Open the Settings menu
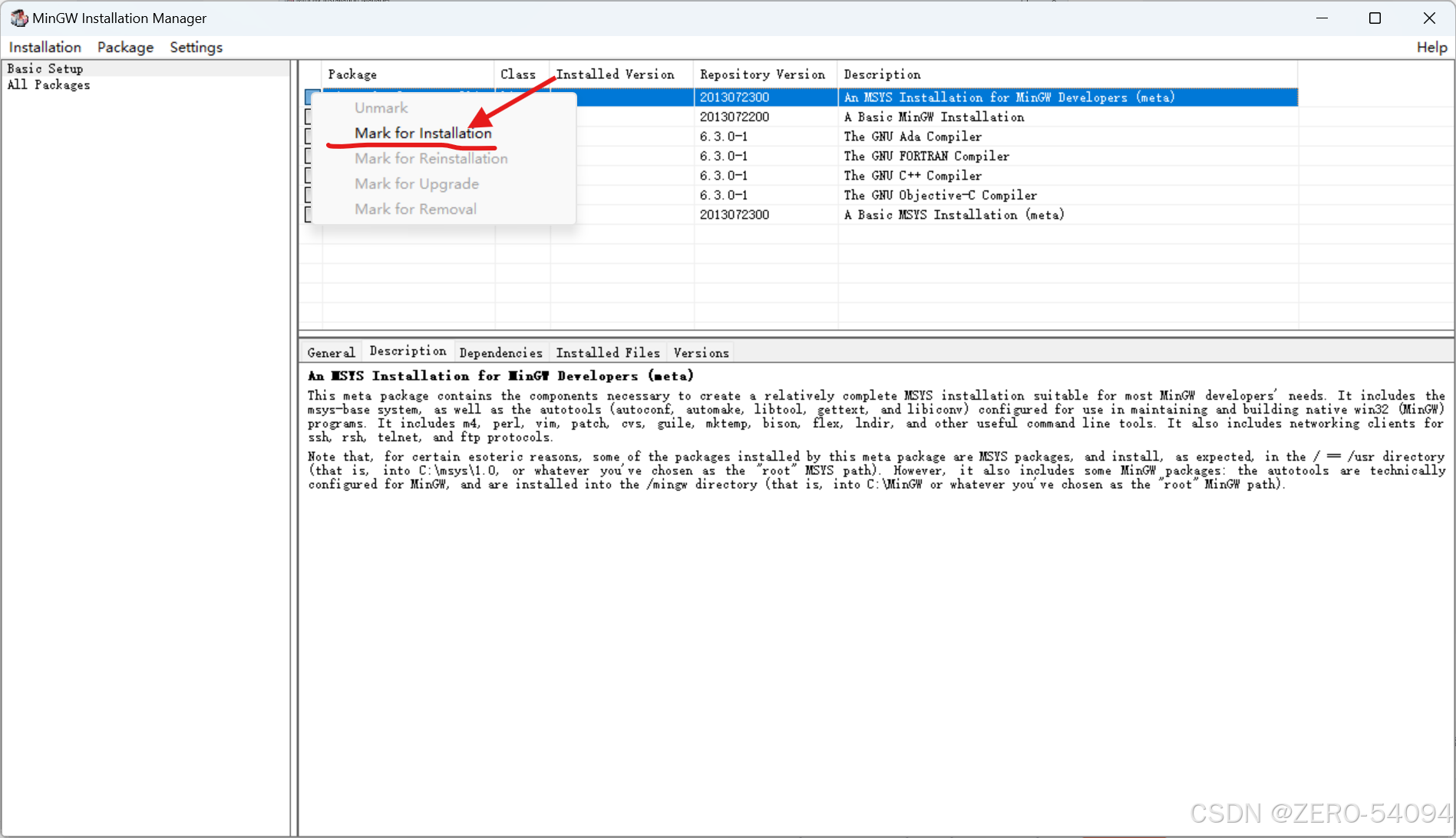Screen dimensions: 1456x838 196,48
